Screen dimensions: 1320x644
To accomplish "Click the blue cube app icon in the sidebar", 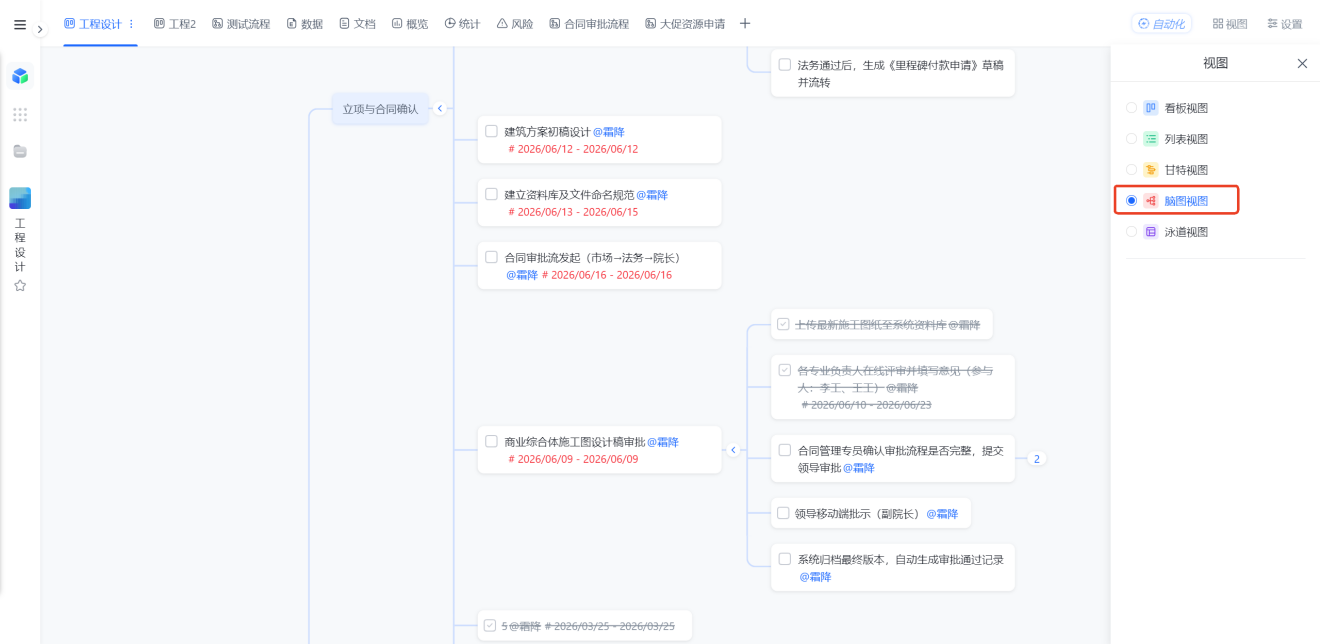I will pyautogui.click(x=20, y=76).
